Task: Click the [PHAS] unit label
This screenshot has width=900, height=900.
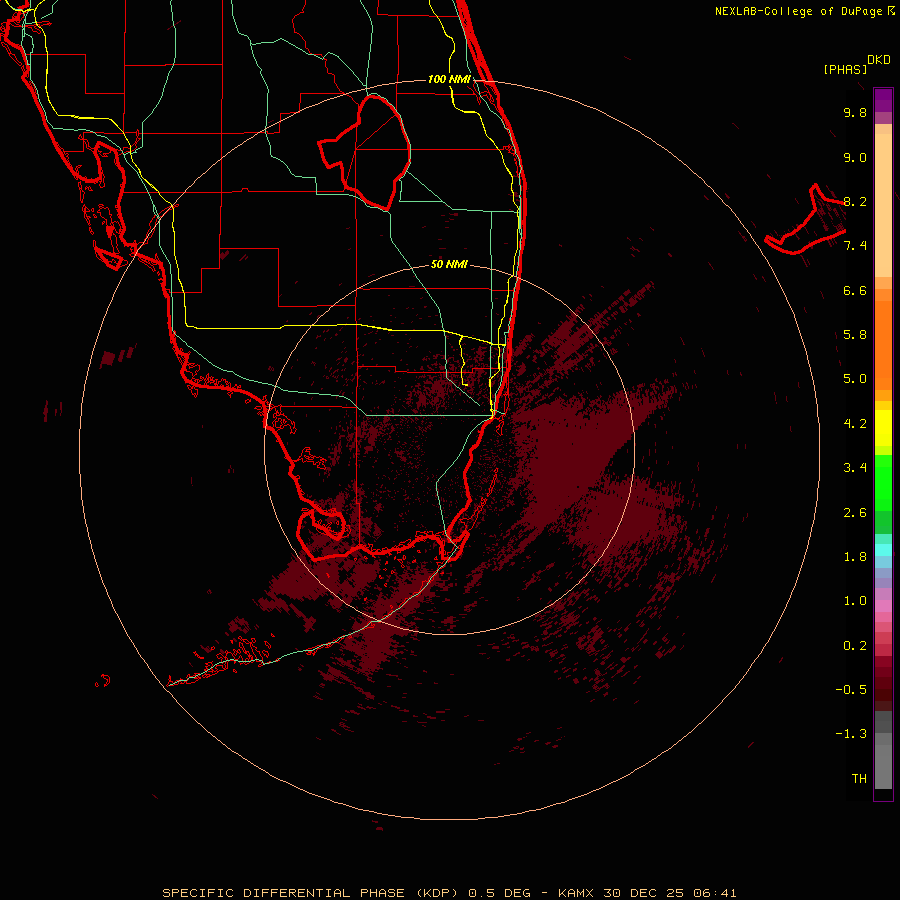Action: [845, 70]
